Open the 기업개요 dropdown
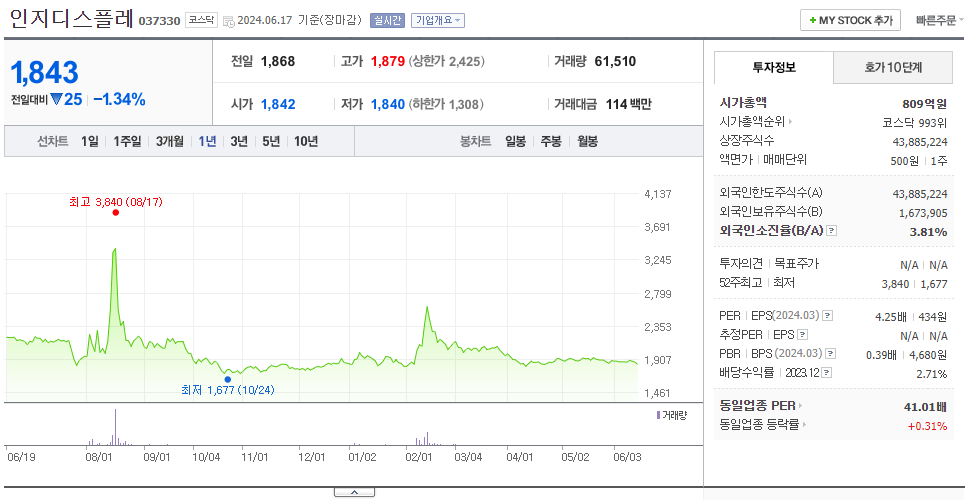968x500 pixels. (x=438, y=20)
